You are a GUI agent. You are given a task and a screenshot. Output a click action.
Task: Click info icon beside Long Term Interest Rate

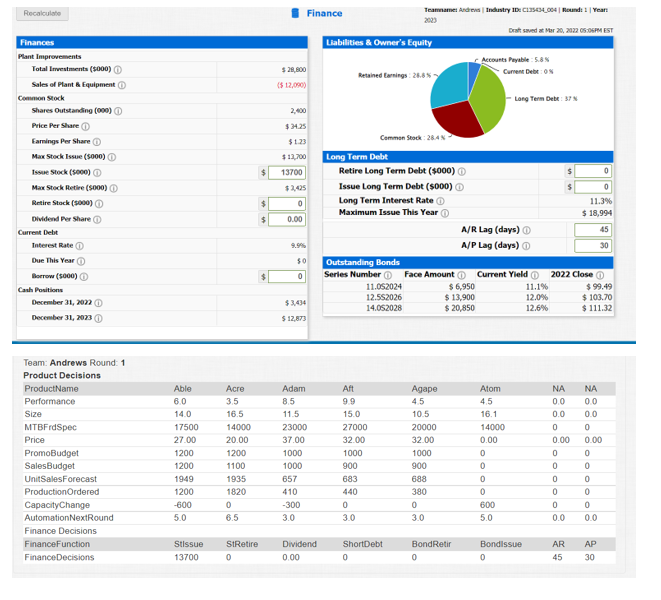pyautogui.click(x=440, y=201)
